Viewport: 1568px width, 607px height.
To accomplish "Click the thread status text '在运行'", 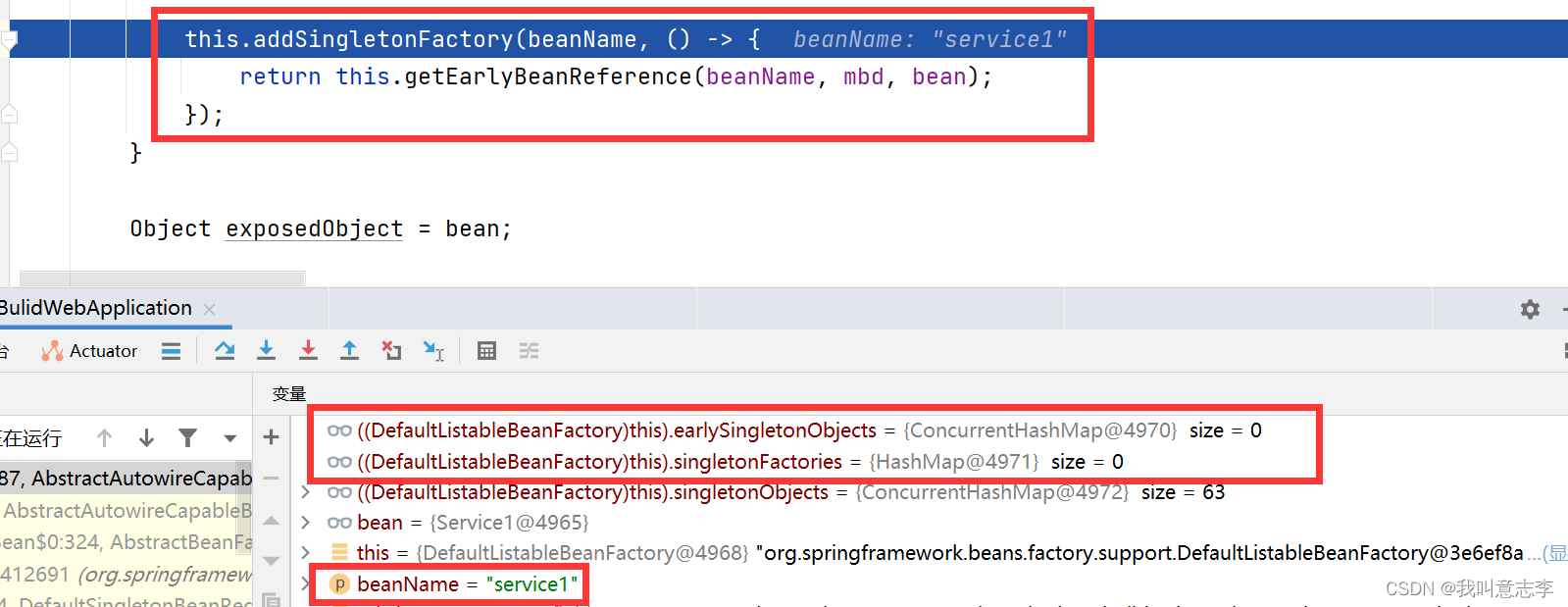I will pyautogui.click(x=31, y=438).
